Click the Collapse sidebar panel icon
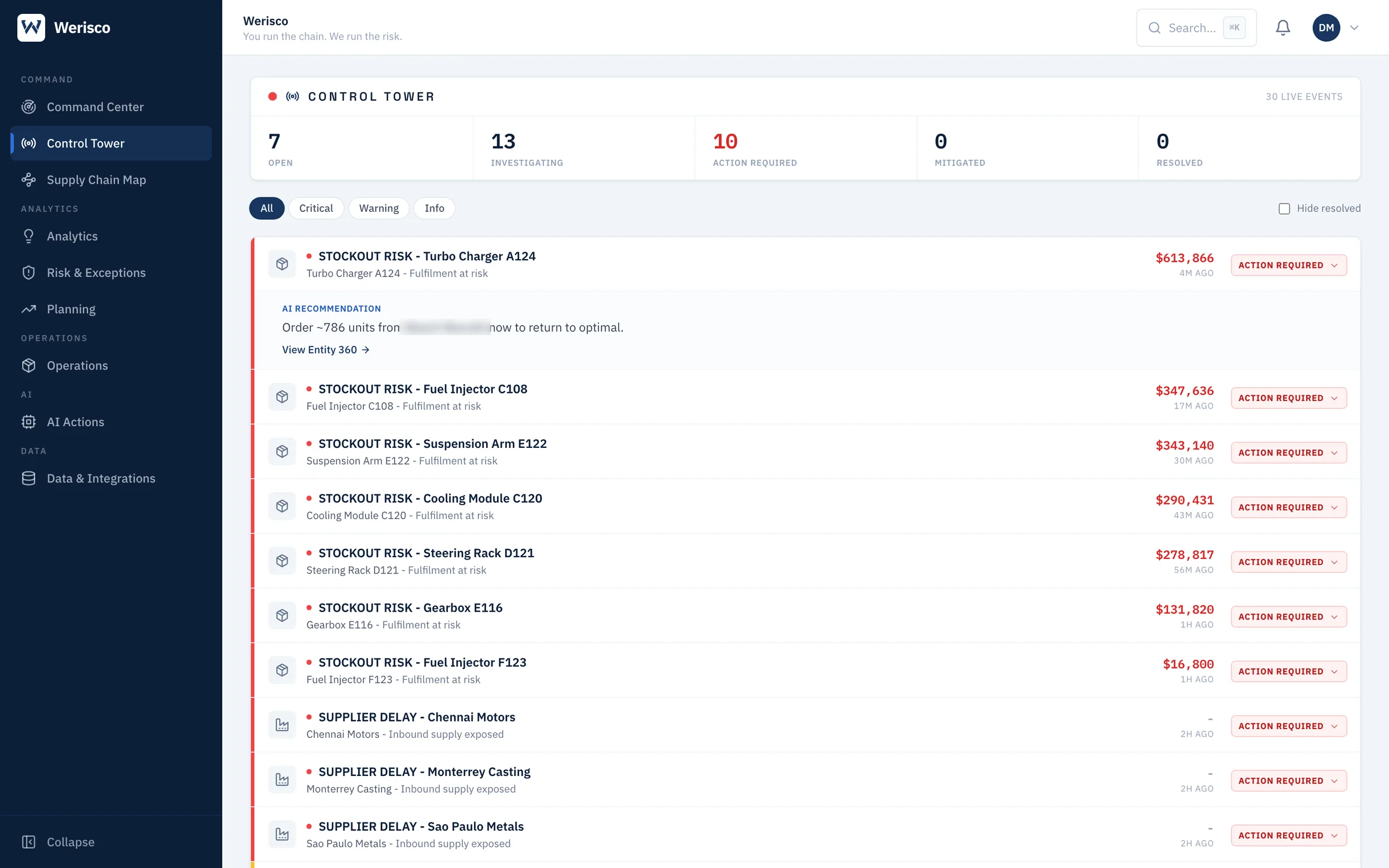 pos(28,842)
